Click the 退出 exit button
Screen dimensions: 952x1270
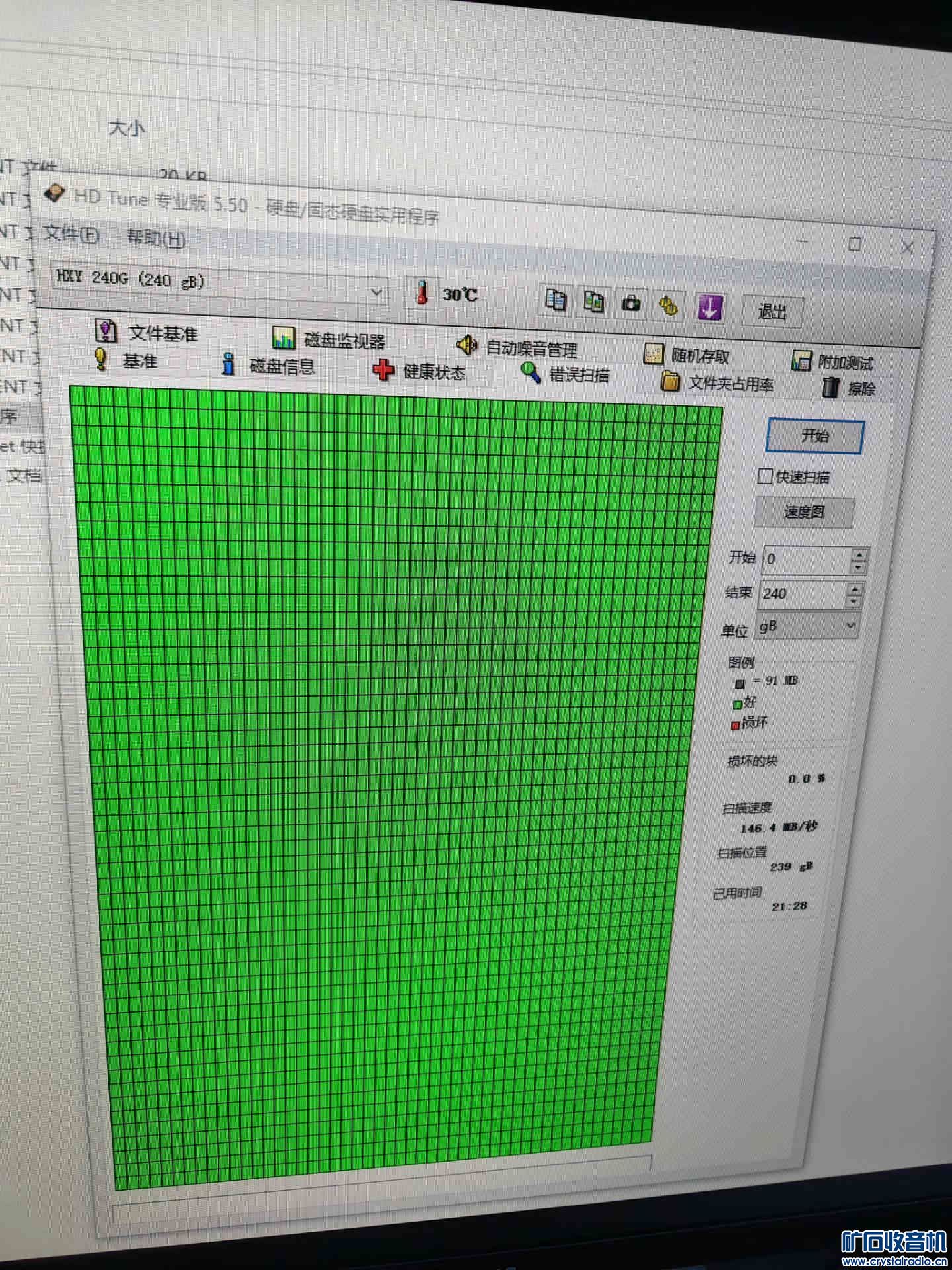click(772, 312)
